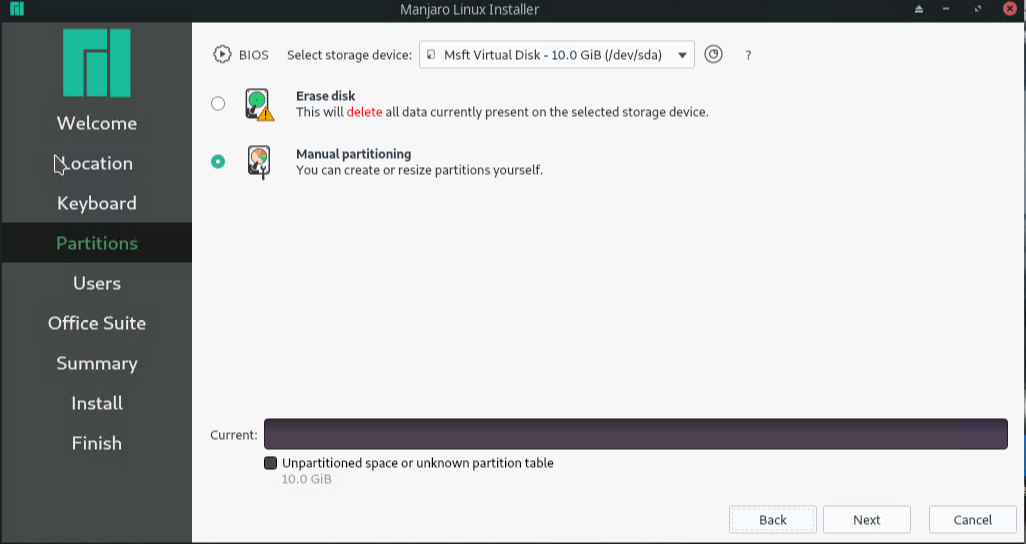The width and height of the screenshot is (1026, 544).
Task: Click the Manual partitioning drive icon
Action: coord(259,162)
